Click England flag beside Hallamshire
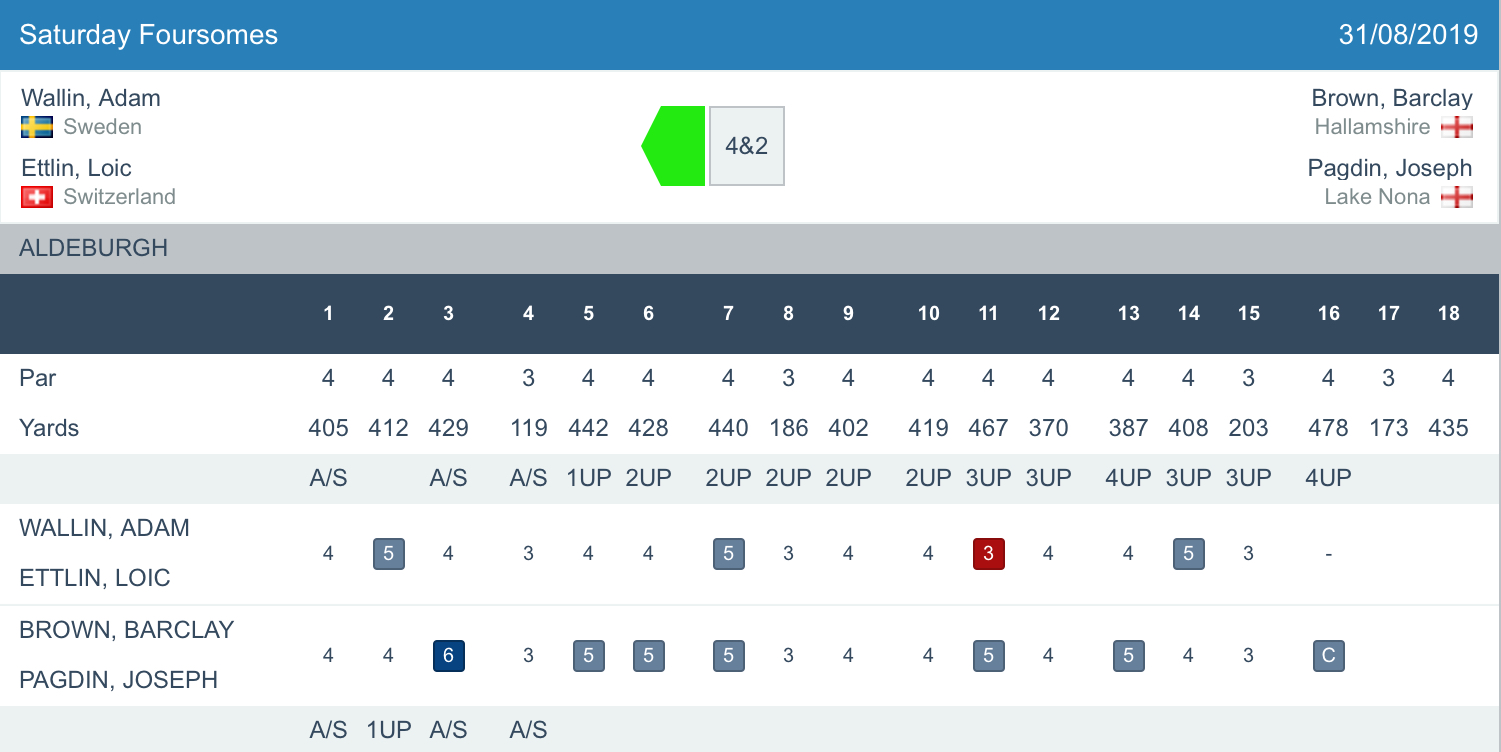1501x752 pixels. point(1457,127)
